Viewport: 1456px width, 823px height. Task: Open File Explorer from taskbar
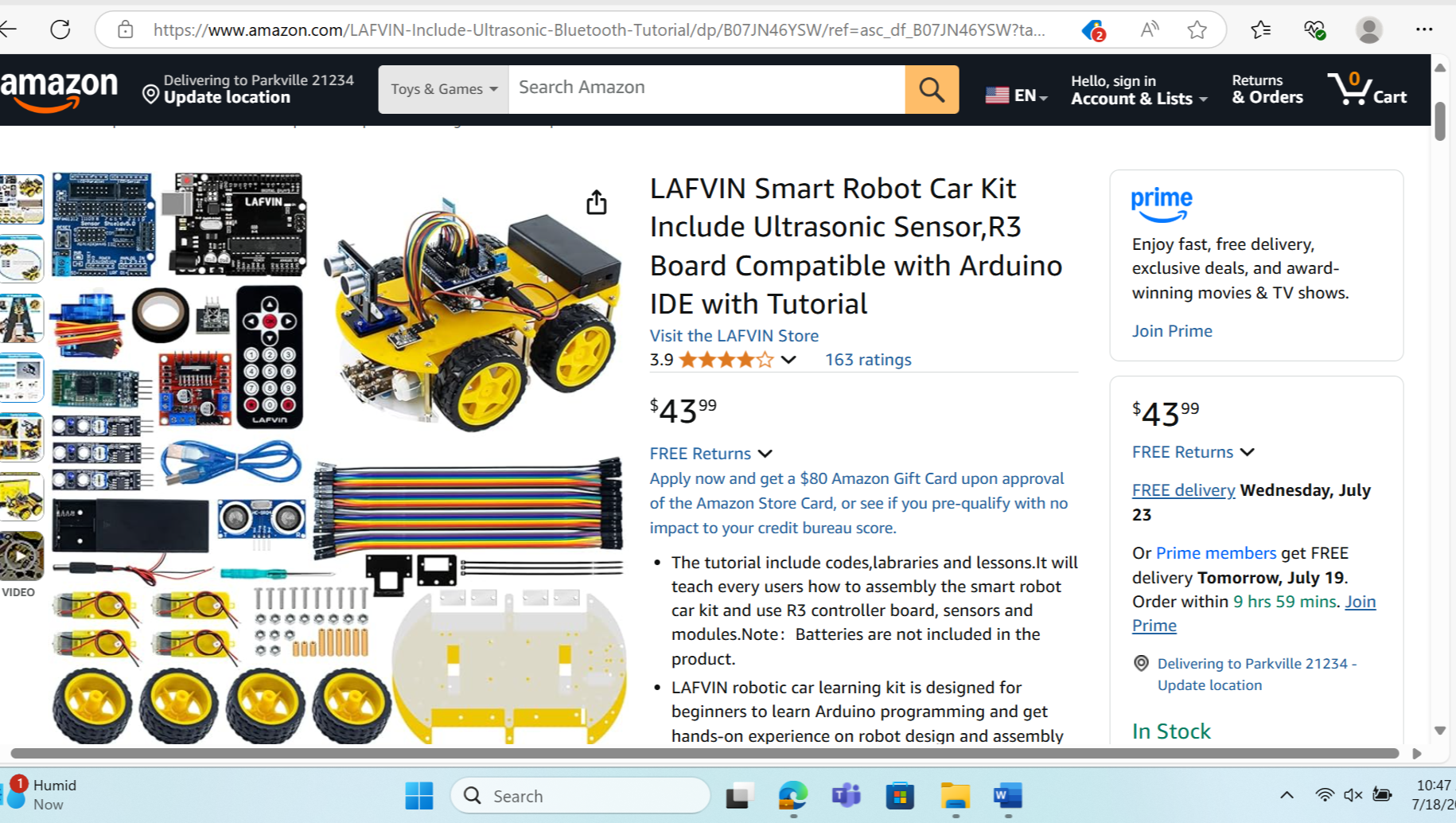pyautogui.click(x=955, y=795)
